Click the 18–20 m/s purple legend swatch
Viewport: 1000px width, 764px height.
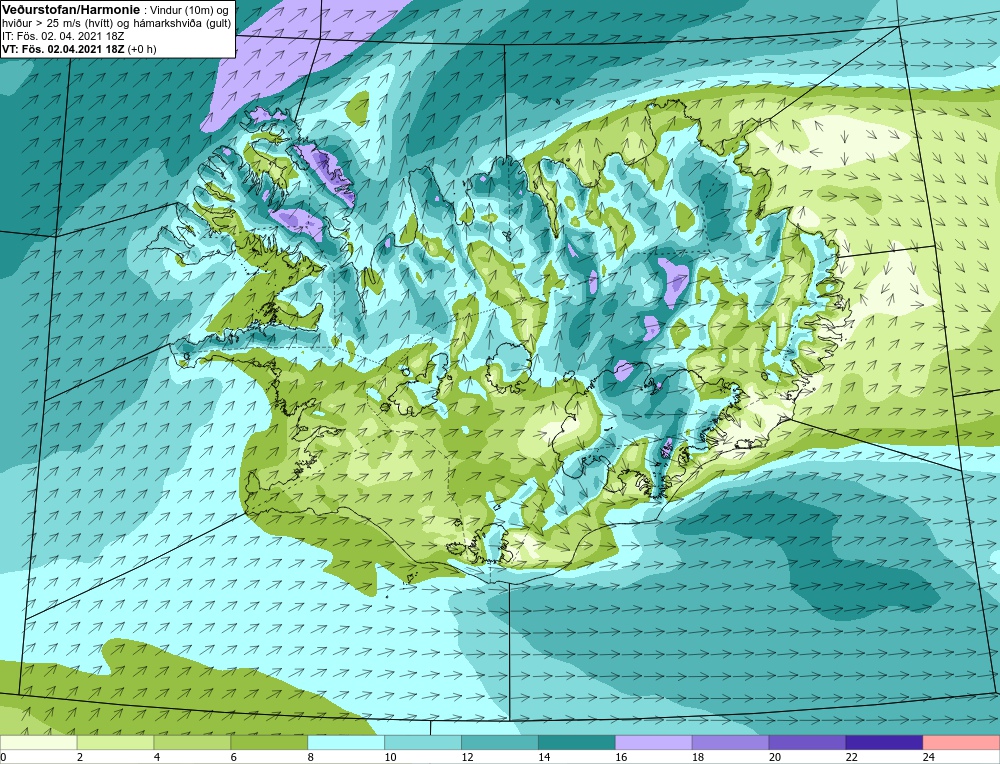click(730, 743)
